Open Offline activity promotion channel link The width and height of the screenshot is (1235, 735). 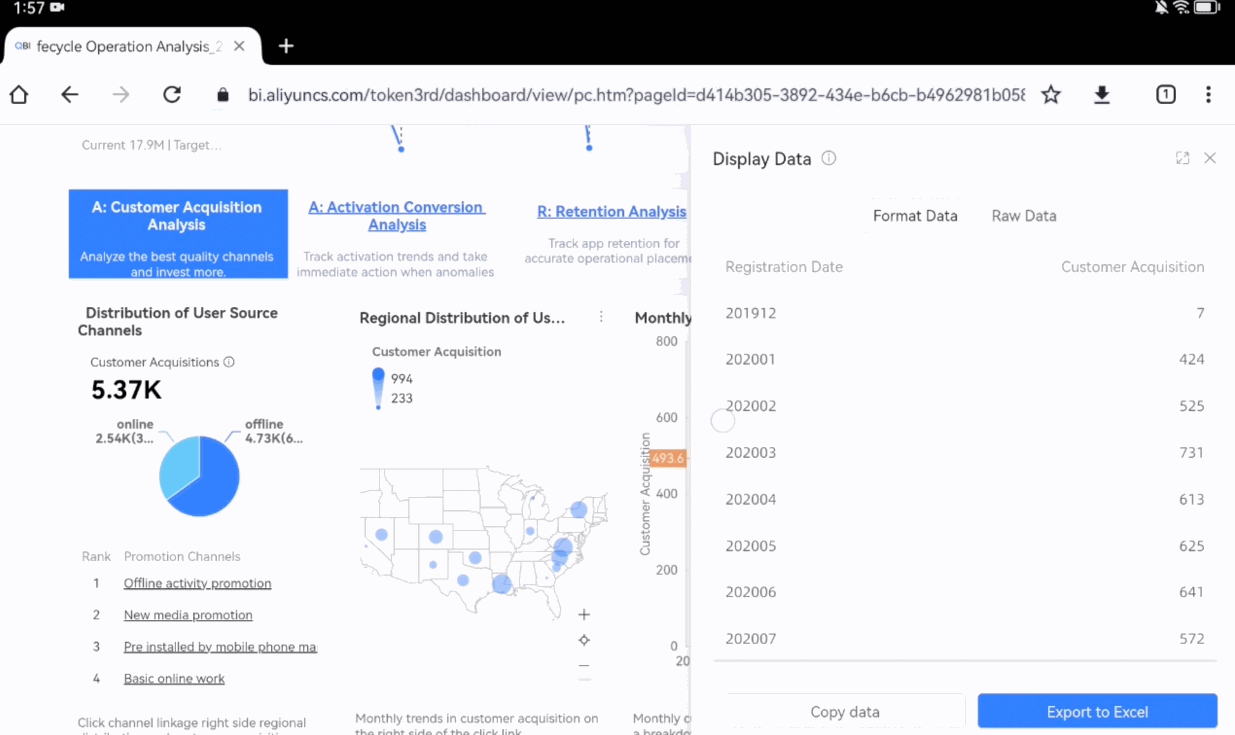[x=197, y=583]
